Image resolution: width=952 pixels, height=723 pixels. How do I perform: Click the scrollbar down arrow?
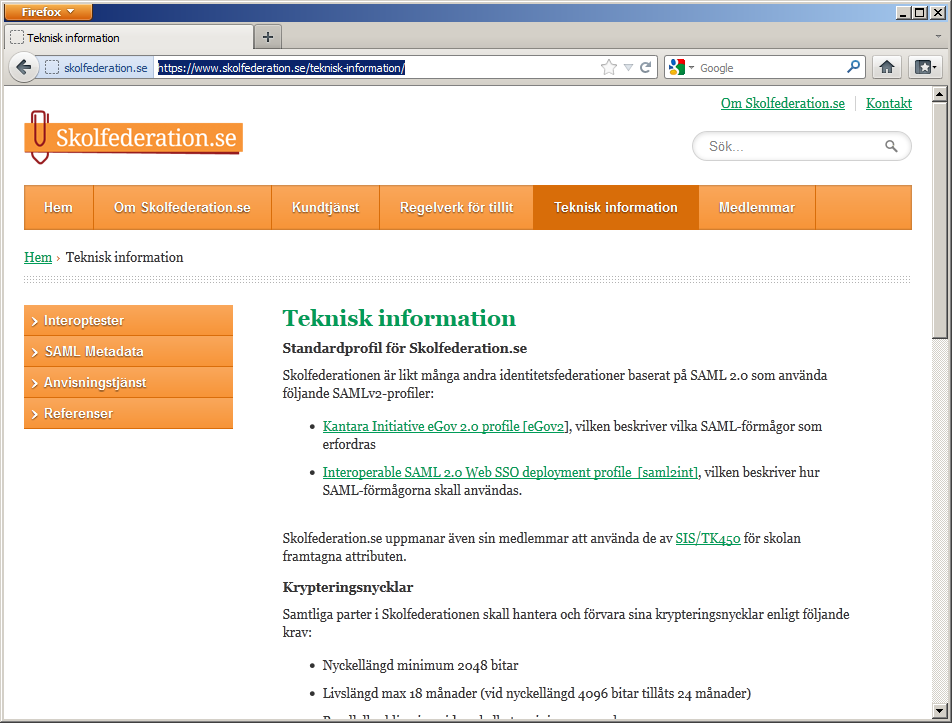[939, 710]
